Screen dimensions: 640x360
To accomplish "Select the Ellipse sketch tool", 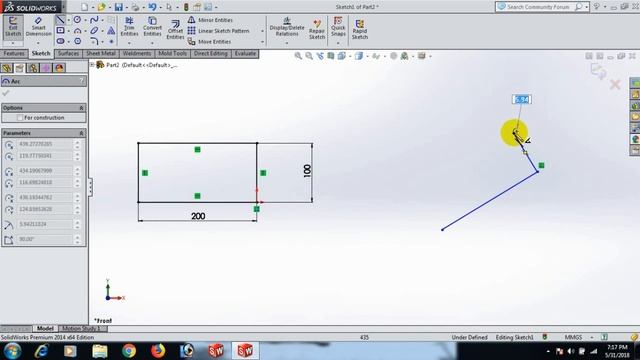I will point(94,31).
